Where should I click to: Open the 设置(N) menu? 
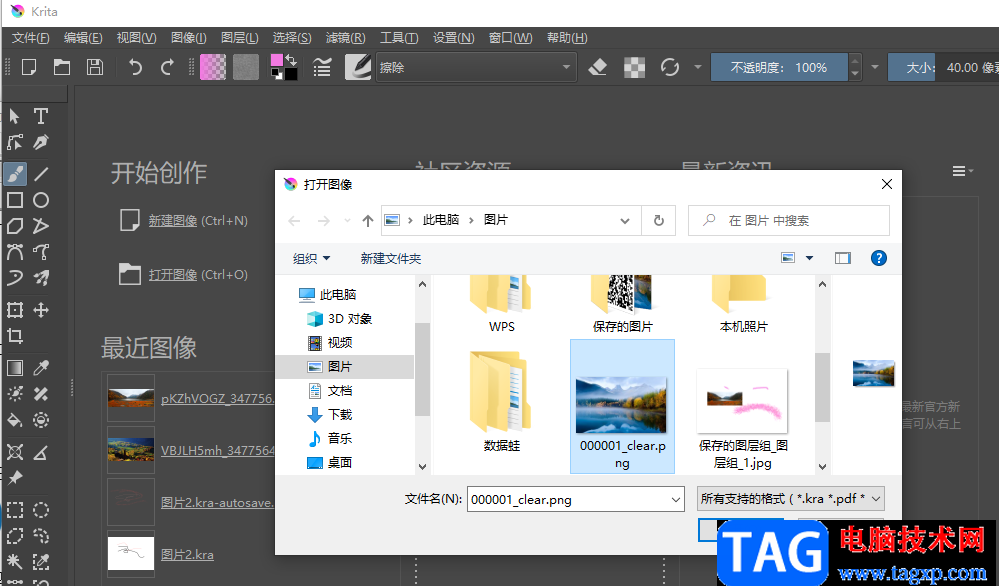[454, 38]
